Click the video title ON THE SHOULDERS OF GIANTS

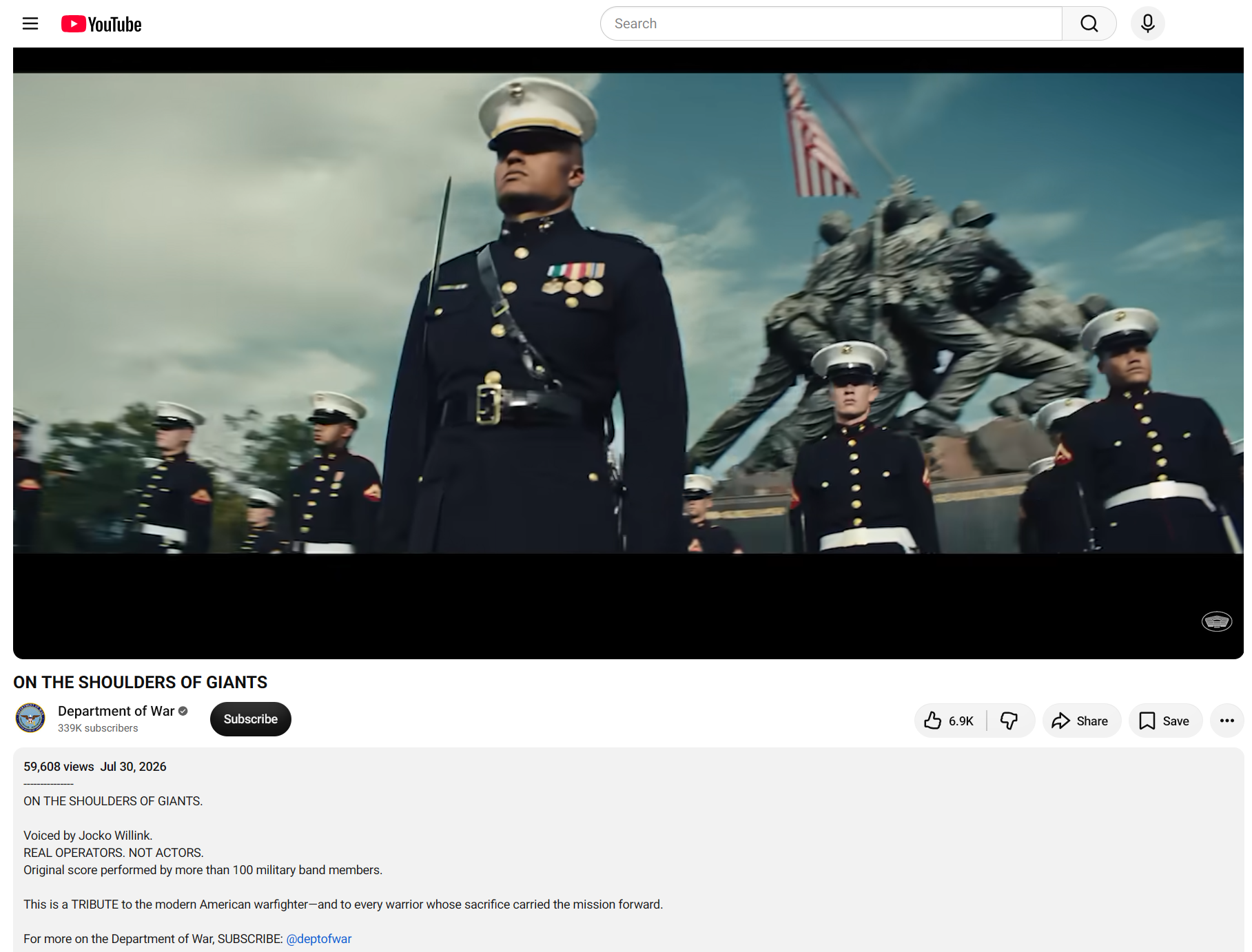[141, 682]
